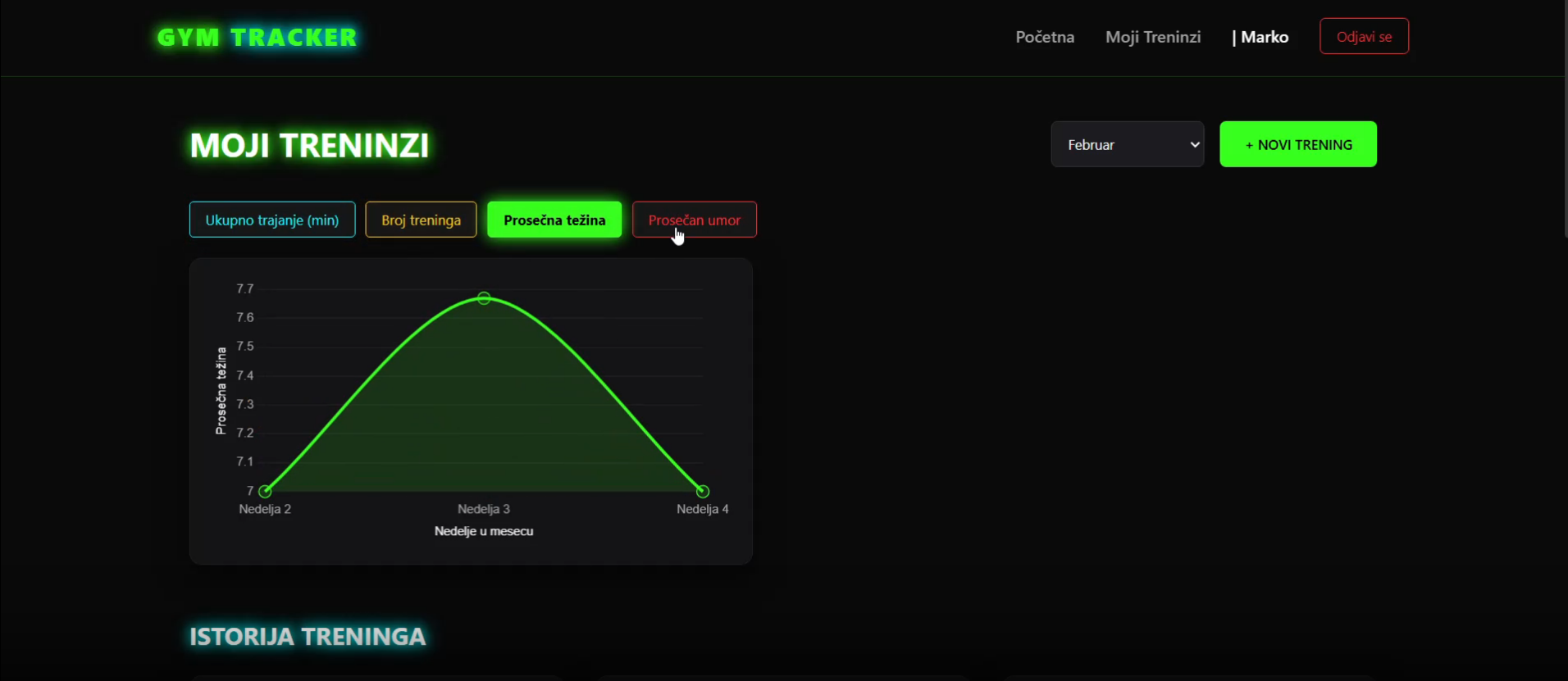The width and height of the screenshot is (1568, 681).
Task: Add a workout with + NOVI TRENING
Action: coord(1298,144)
